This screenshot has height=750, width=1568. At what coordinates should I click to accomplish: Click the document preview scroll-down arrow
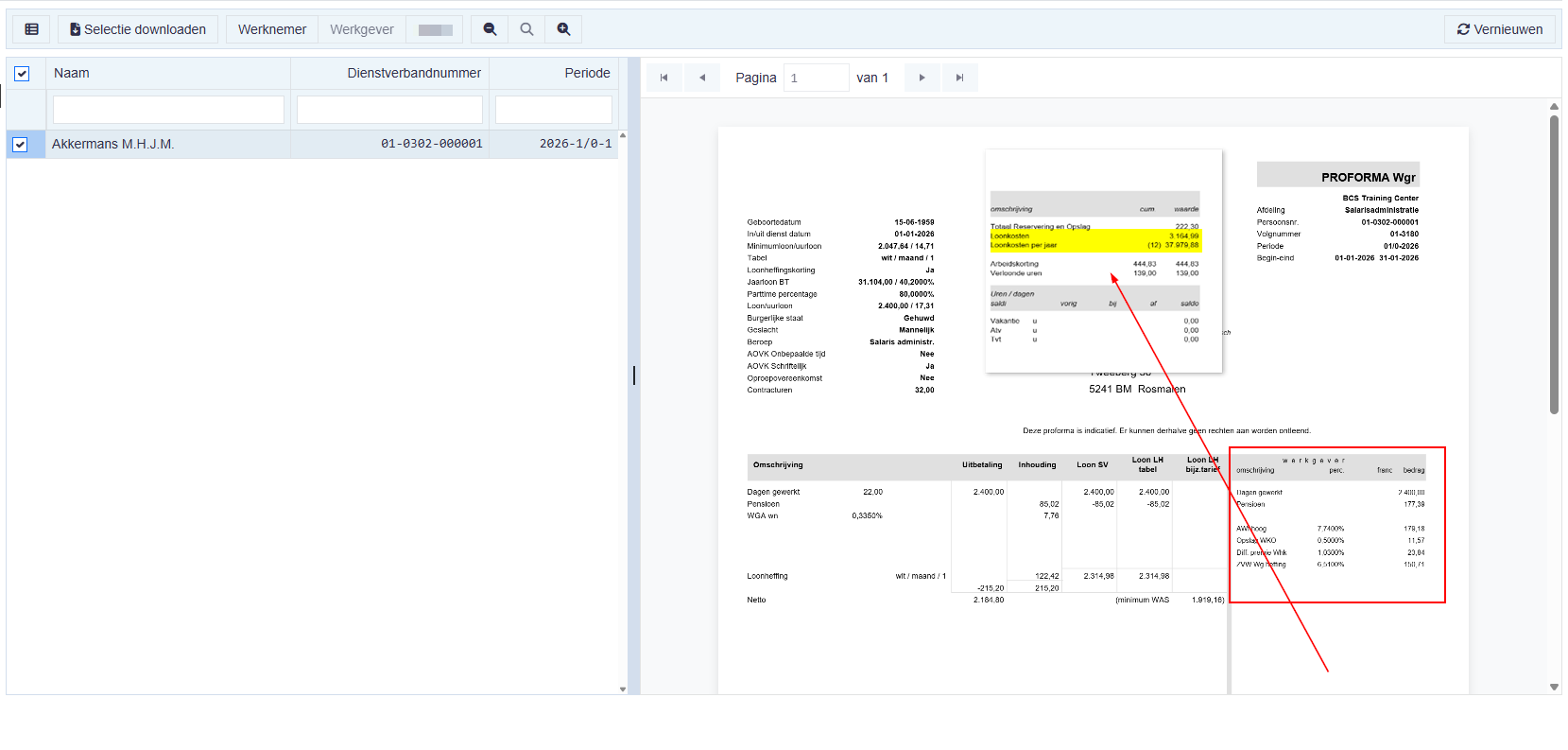(1554, 688)
